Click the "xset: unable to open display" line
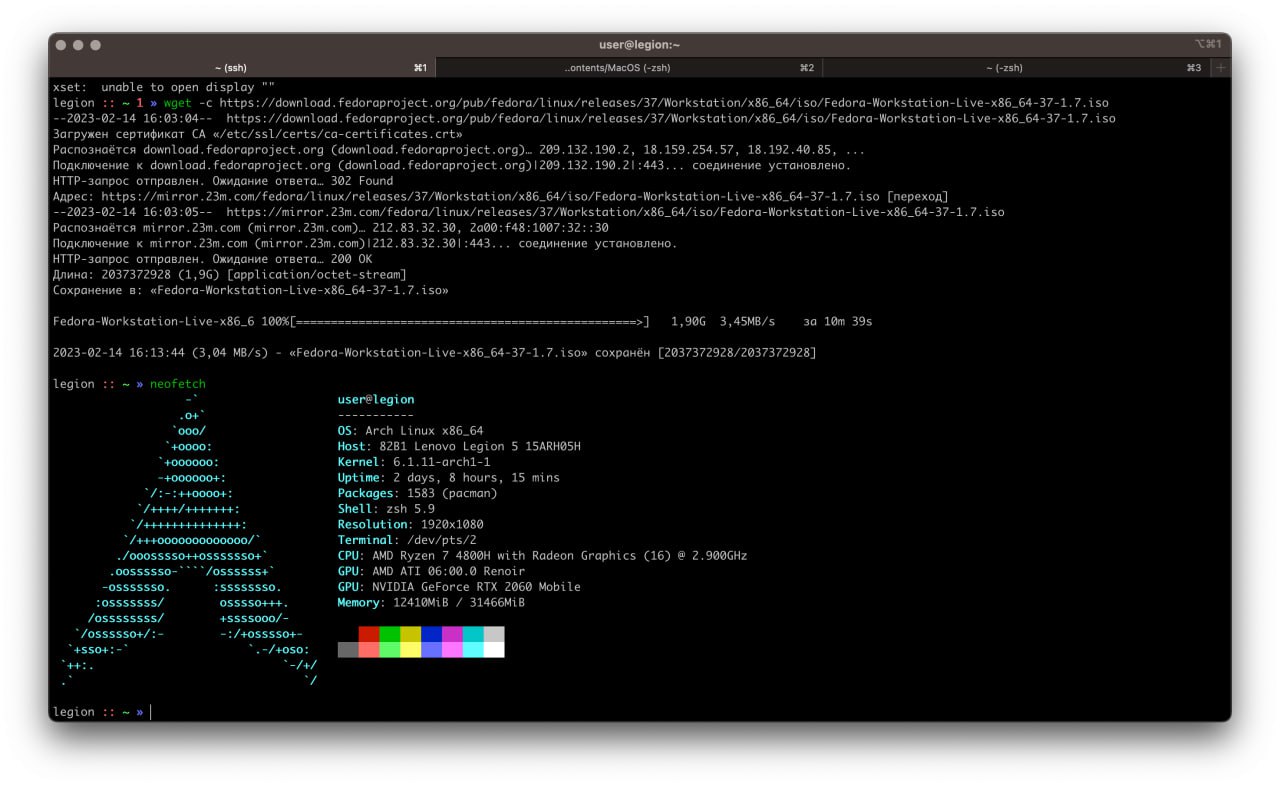 [x=163, y=88]
